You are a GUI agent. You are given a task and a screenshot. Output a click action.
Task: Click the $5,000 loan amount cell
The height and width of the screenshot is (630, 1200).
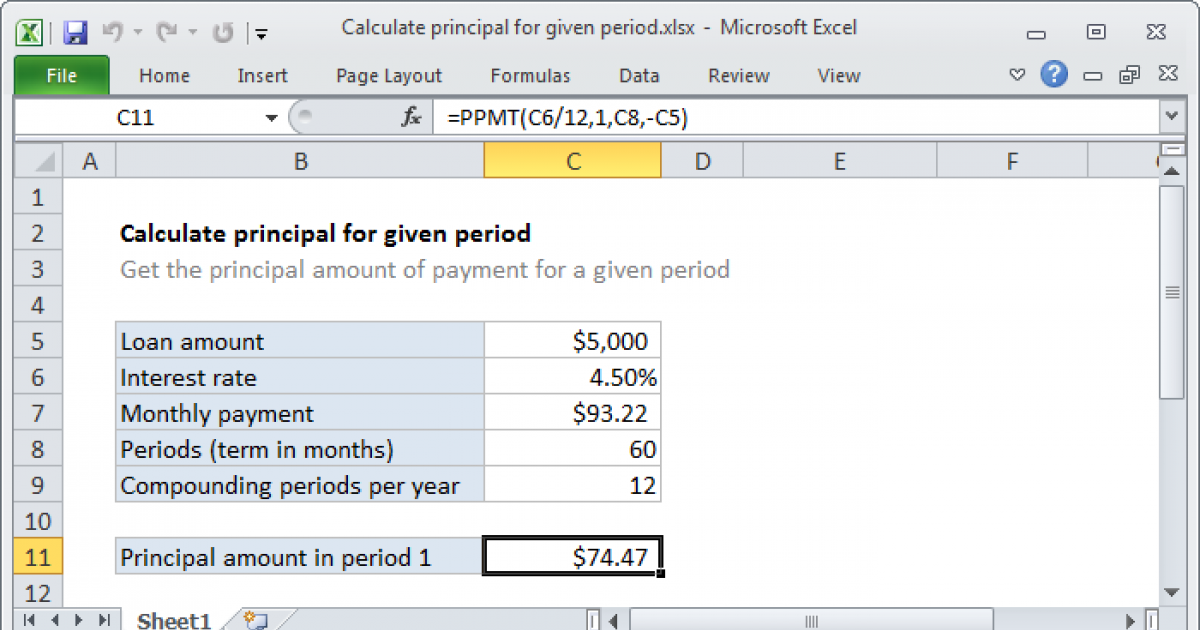point(573,341)
